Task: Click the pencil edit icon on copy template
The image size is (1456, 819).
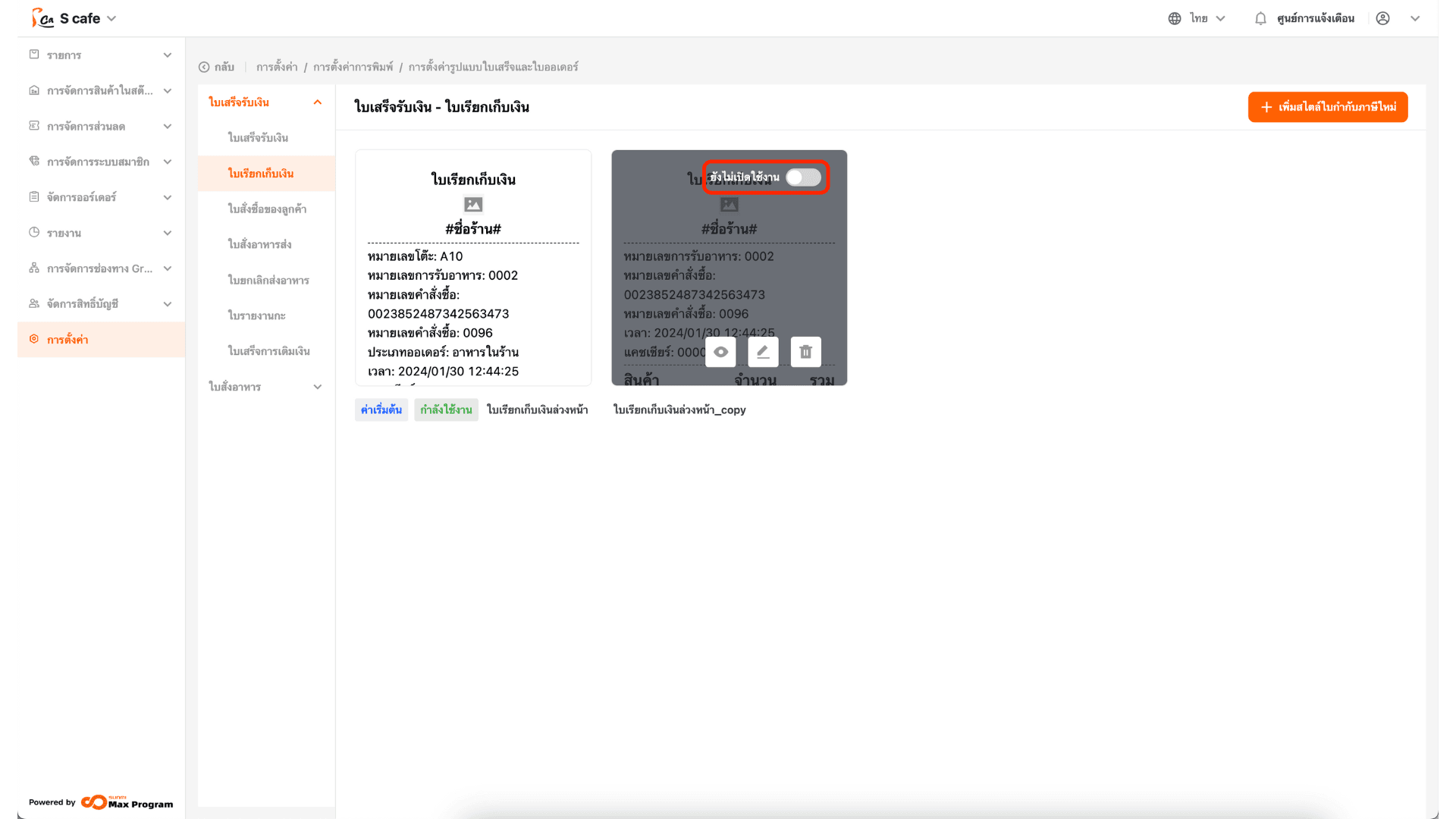Action: point(763,352)
